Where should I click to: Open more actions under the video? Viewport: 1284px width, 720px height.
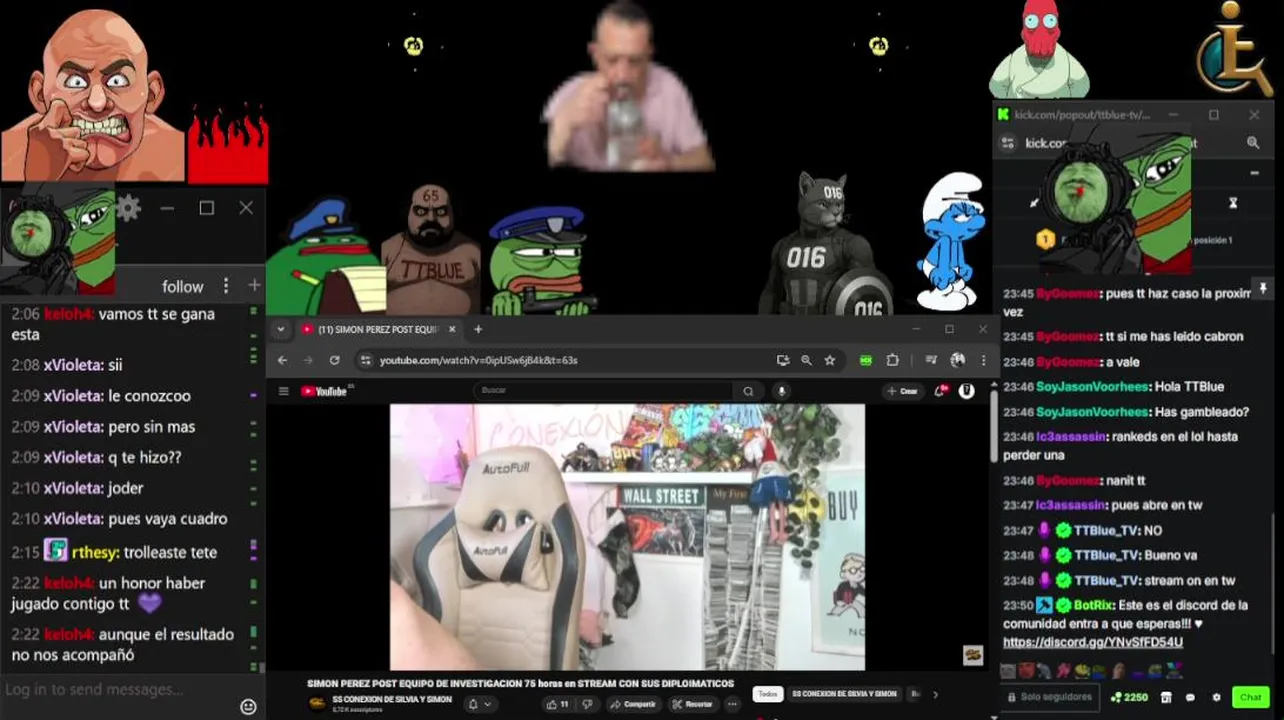point(732,704)
